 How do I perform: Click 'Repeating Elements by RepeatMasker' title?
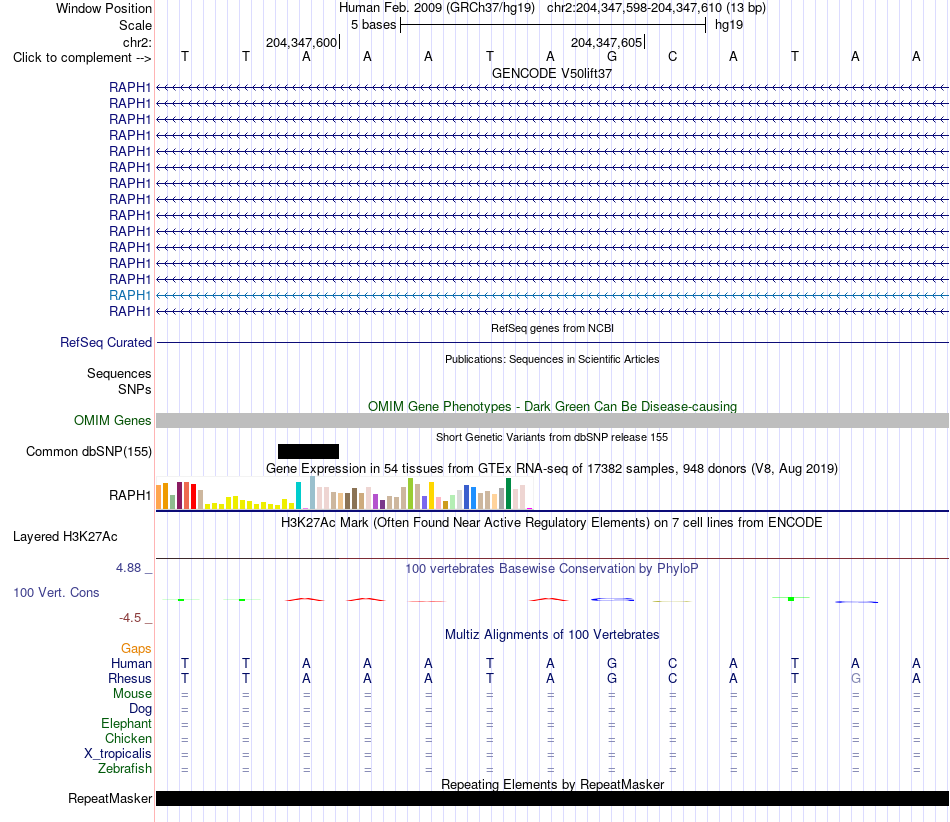pos(552,784)
